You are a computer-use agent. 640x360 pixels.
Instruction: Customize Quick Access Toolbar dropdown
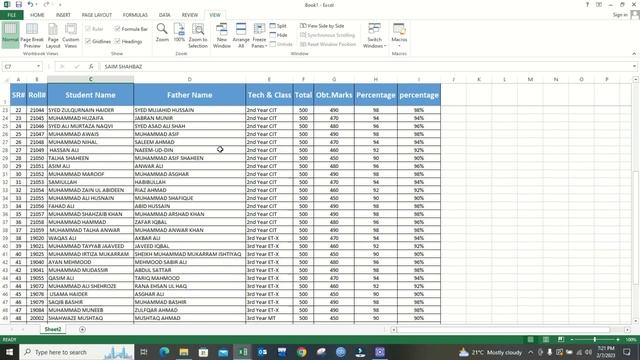tap(60, 4)
